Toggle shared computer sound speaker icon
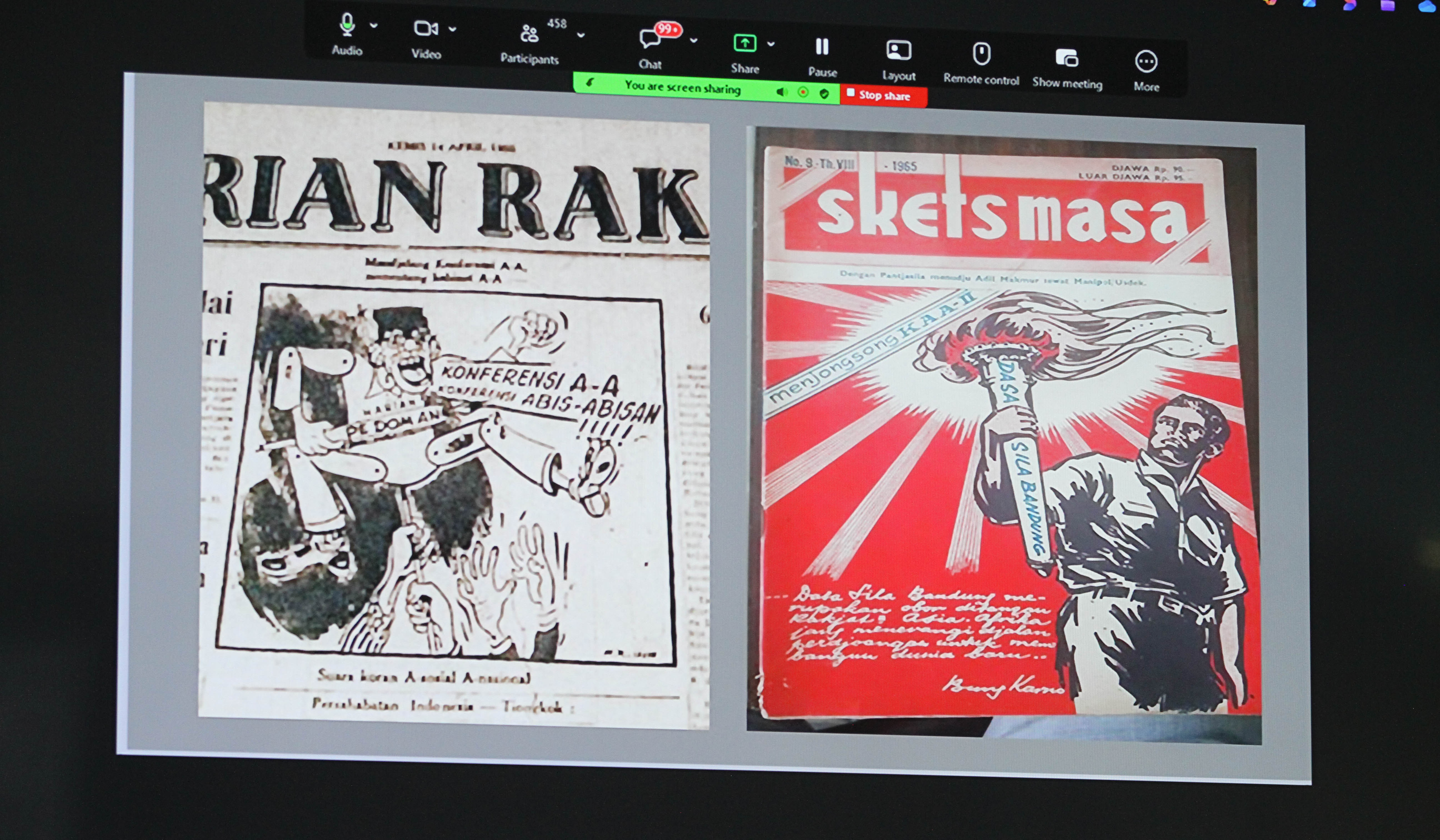Image resolution: width=1440 pixels, height=840 pixels. (x=781, y=91)
